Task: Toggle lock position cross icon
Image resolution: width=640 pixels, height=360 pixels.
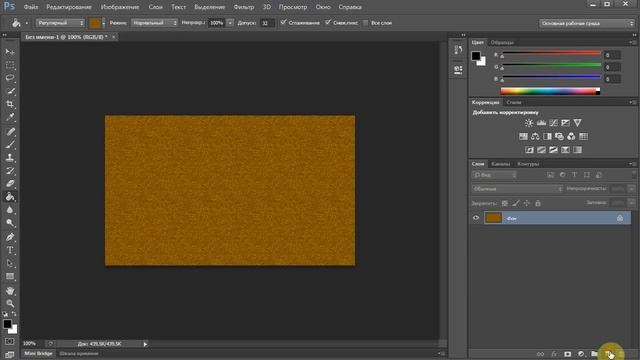Action: 527,203
